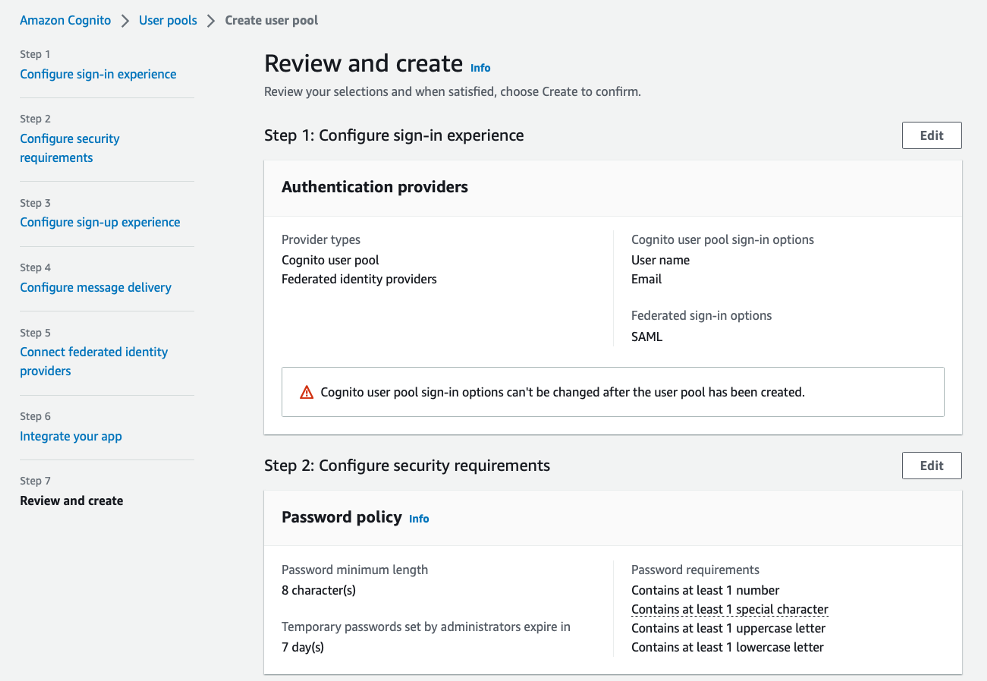The width and height of the screenshot is (987, 681).
Task: Open Configure sign-up experience step
Action: click(100, 222)
